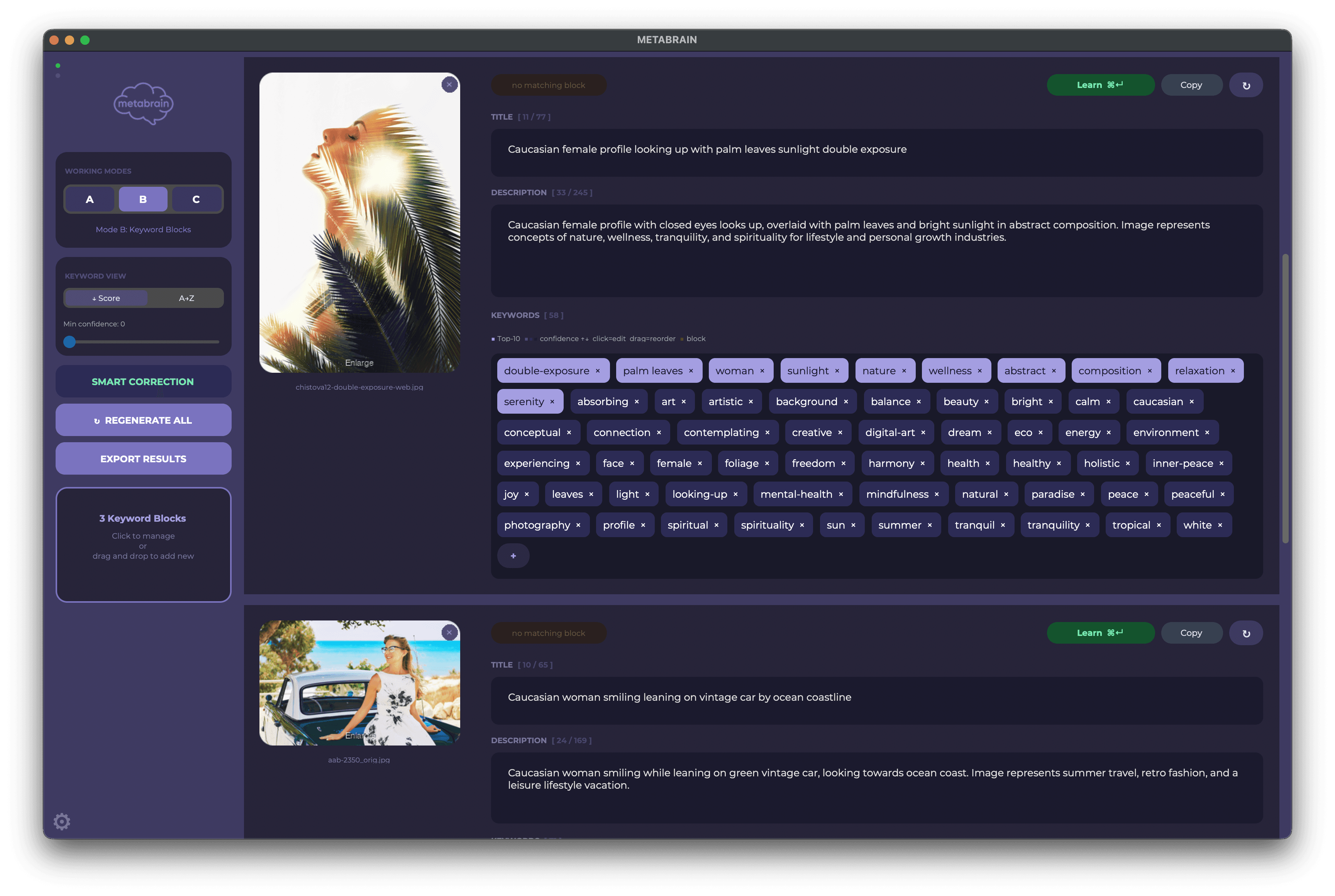Image resolution: width=1335 pixels, height=896 pixels.
Task: Click the metabrain logo
Action: coord(143,104)
